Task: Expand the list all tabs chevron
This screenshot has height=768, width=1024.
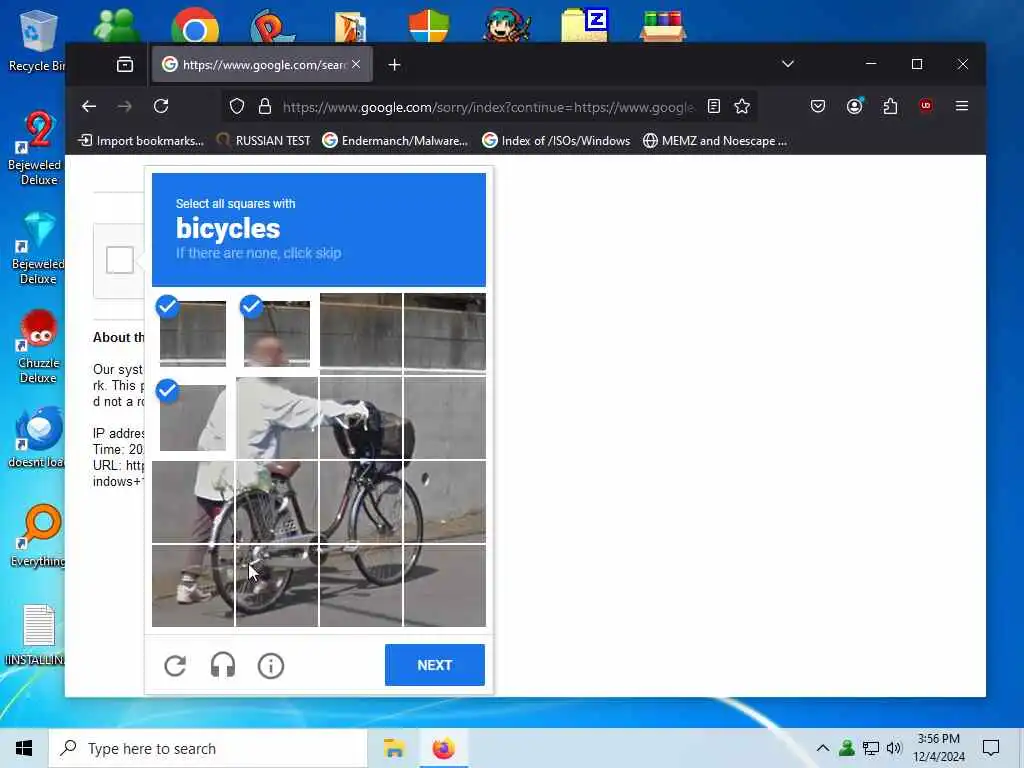Action: point(788,64)
